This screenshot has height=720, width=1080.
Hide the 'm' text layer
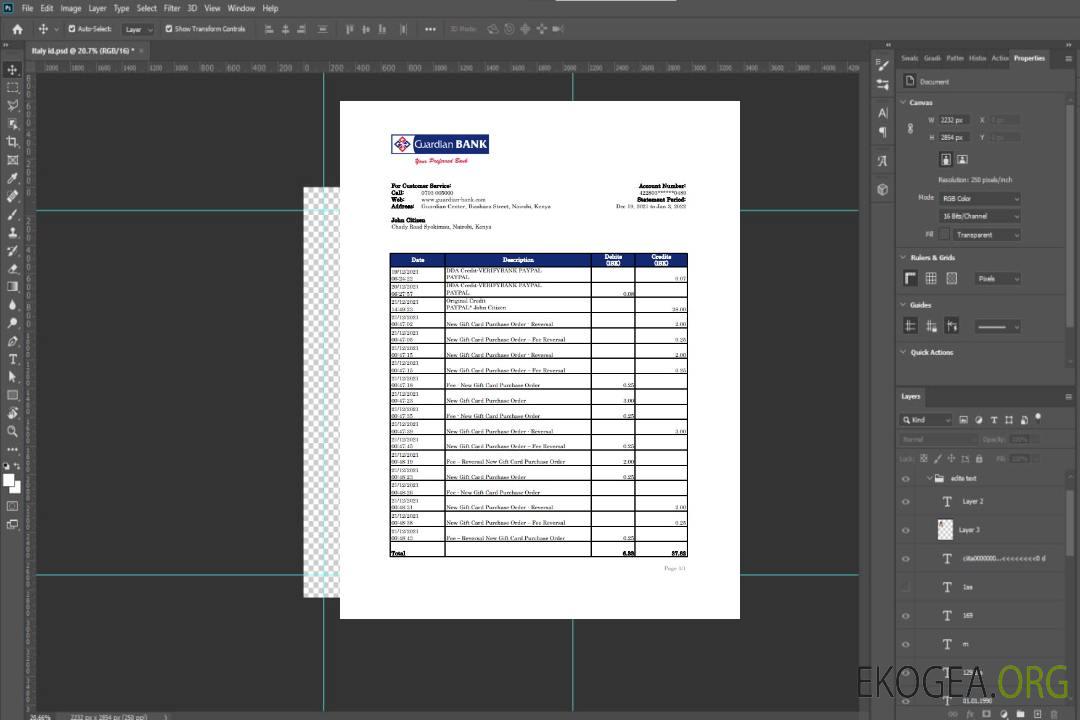[906, 645]
